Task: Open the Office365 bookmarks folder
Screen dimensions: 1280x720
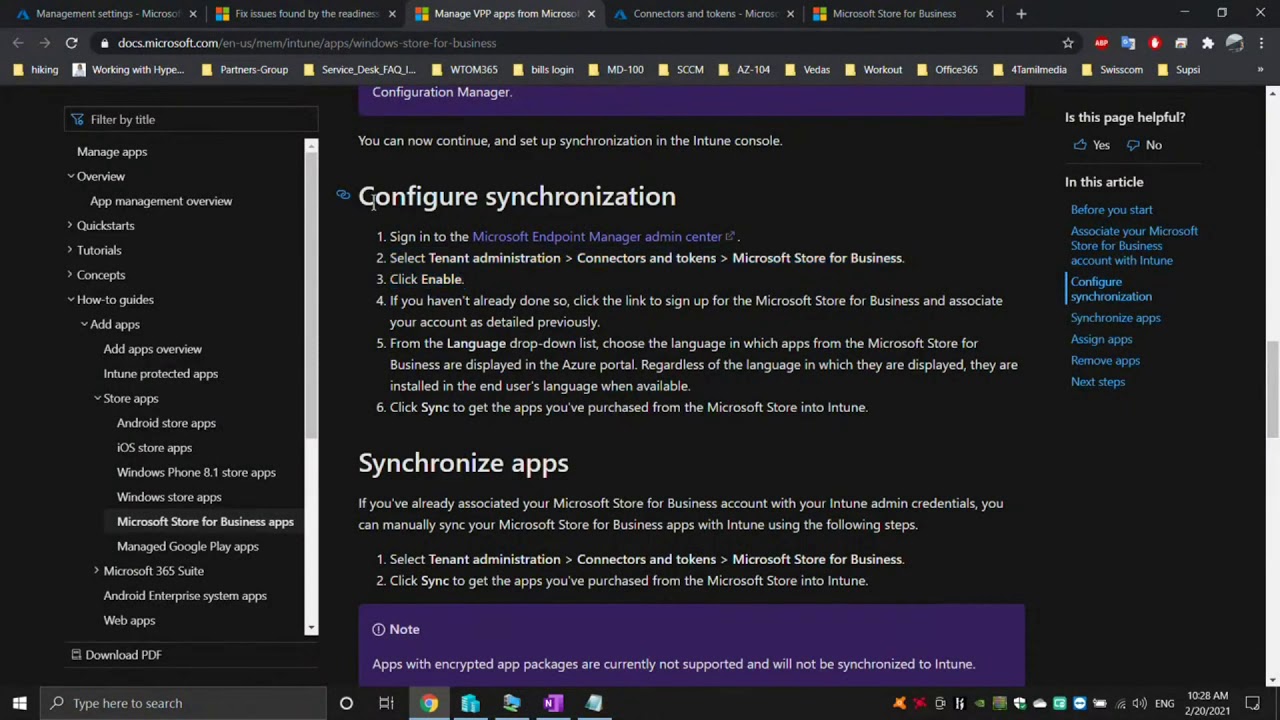Action: click(946, 70)
